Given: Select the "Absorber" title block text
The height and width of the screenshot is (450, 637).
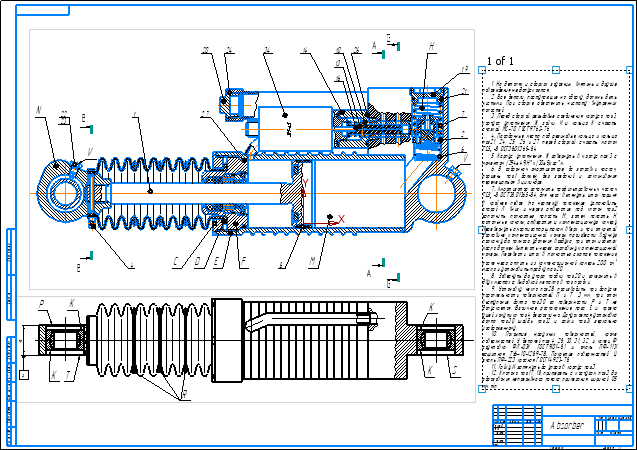Looking at the screenshot, I should [567, 423].
